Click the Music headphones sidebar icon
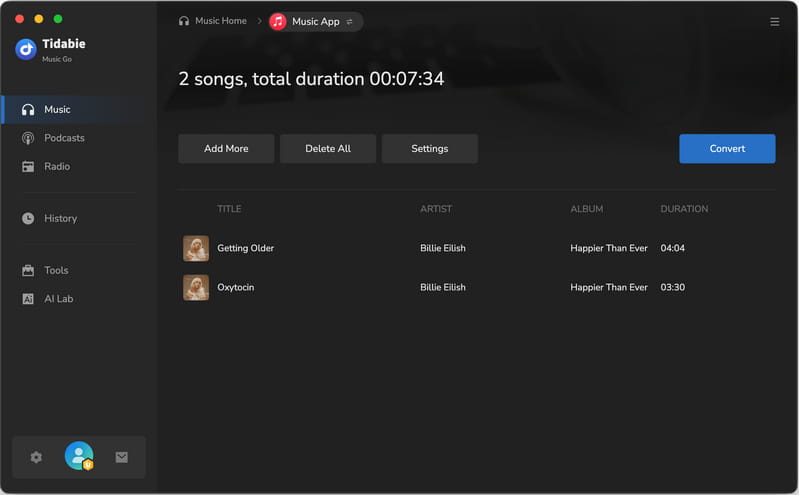The image size is (799, 495). pos(28,110)
